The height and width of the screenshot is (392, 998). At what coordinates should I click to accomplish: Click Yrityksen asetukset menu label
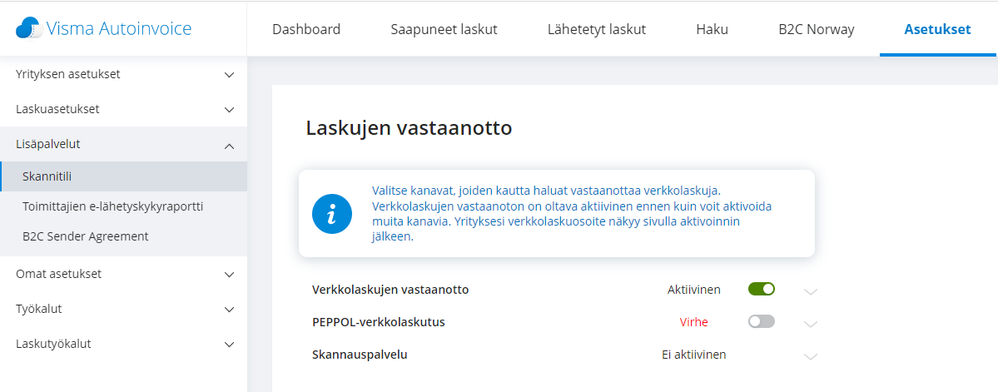pos(68,74)
